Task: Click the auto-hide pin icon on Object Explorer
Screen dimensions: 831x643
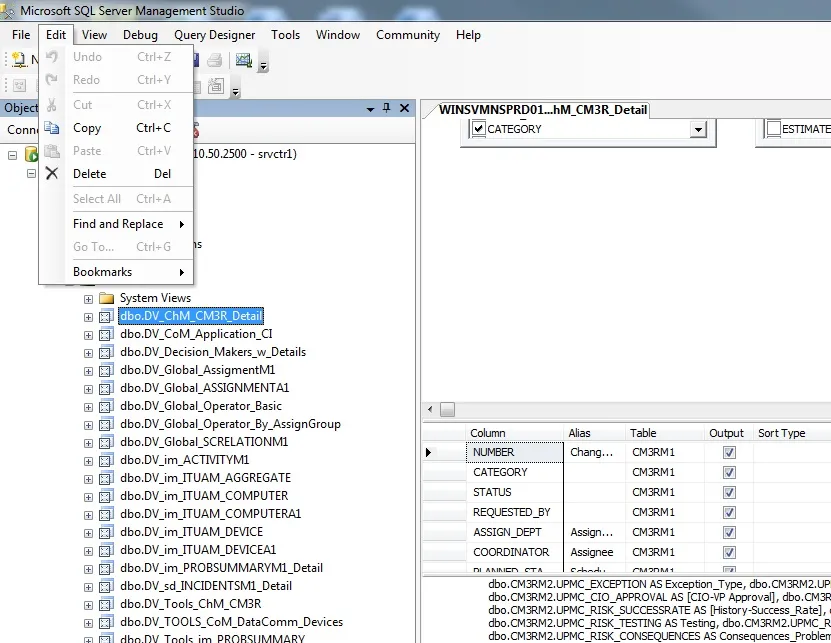Action: click(x=385, y=108)
